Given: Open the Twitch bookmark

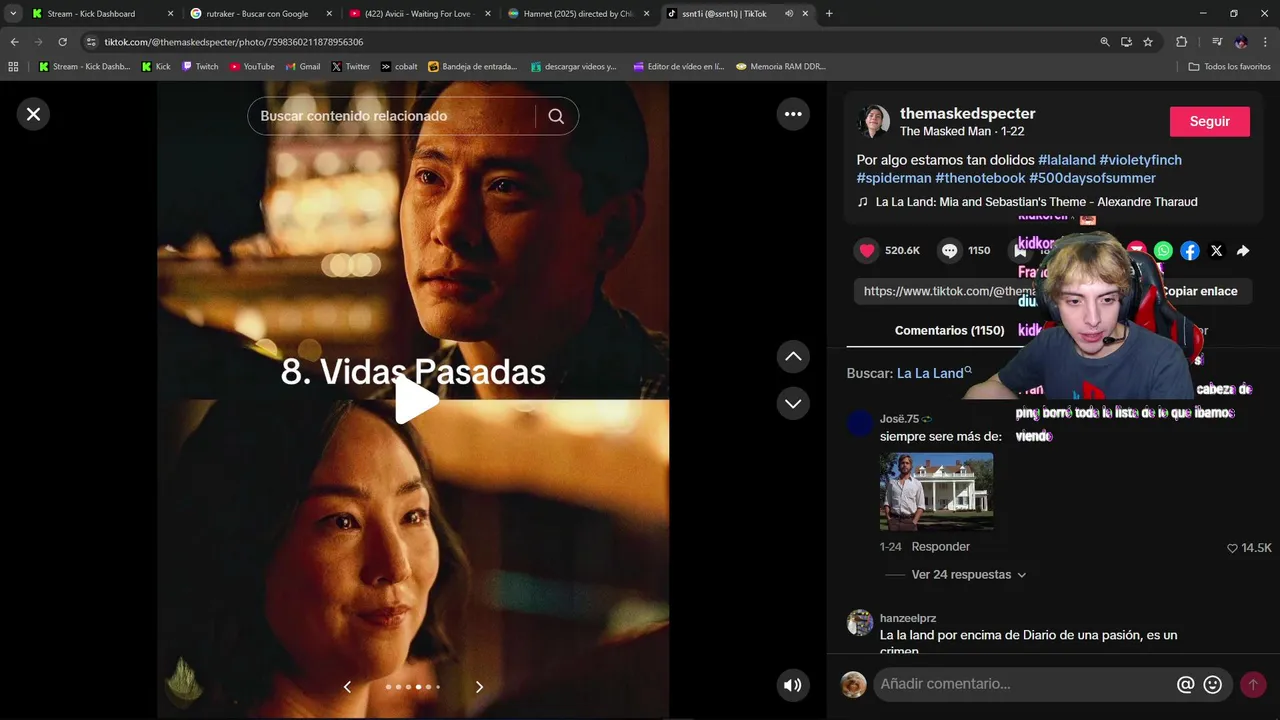Looking at the screenshot, I should 200,67.
